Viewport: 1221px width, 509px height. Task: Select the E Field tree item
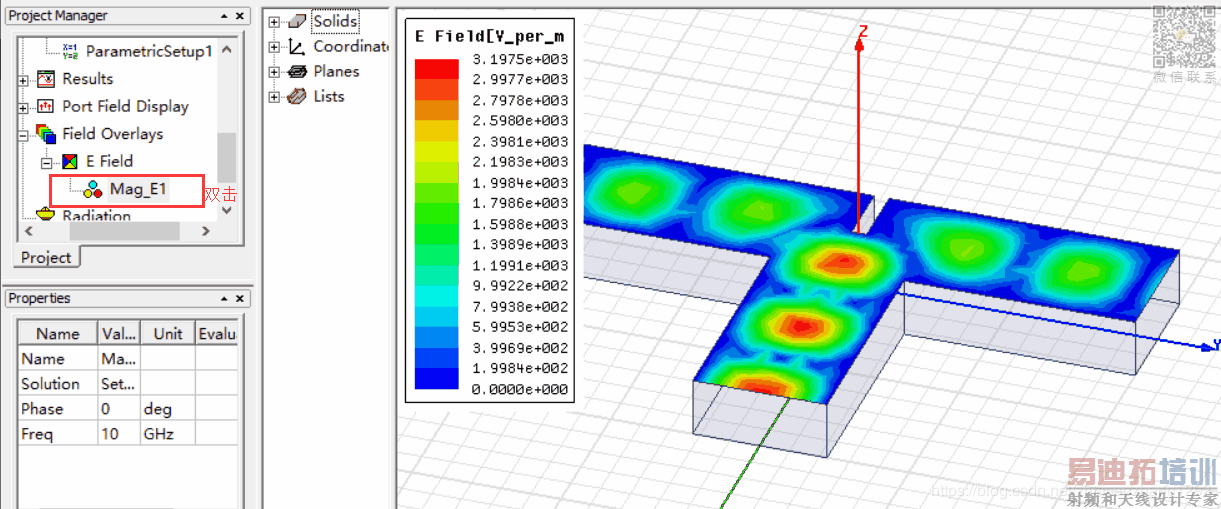coord(109,161)
